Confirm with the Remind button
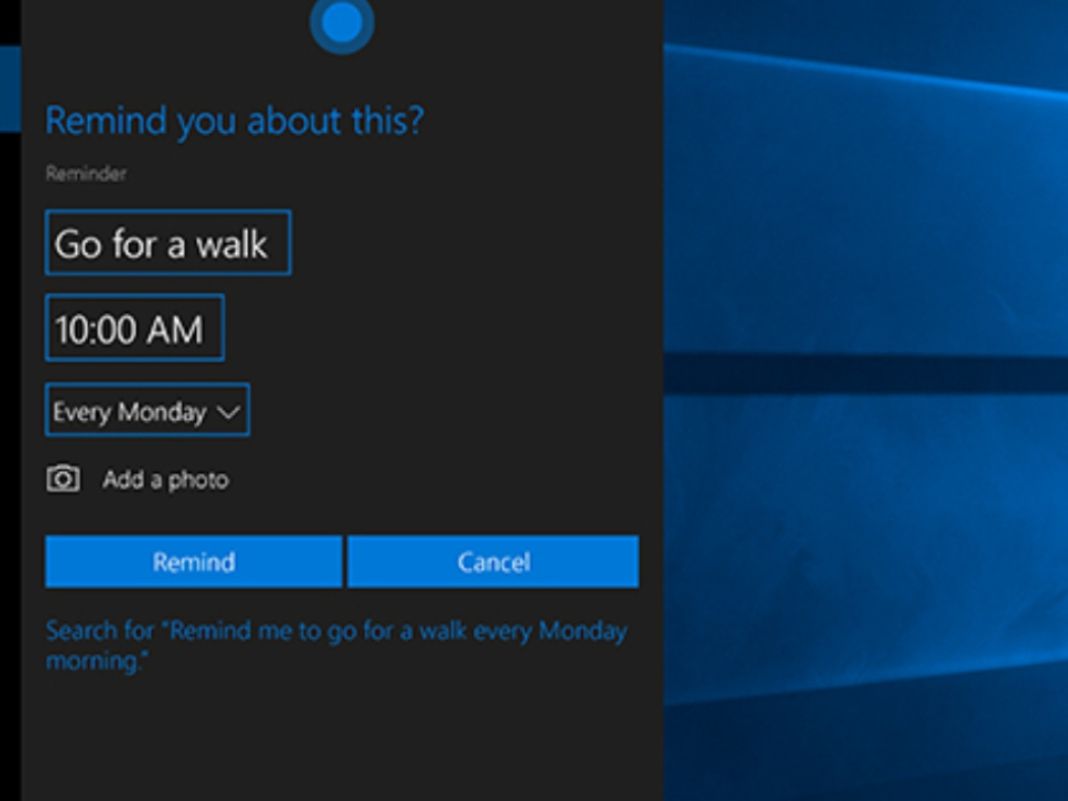 (193, 561)
